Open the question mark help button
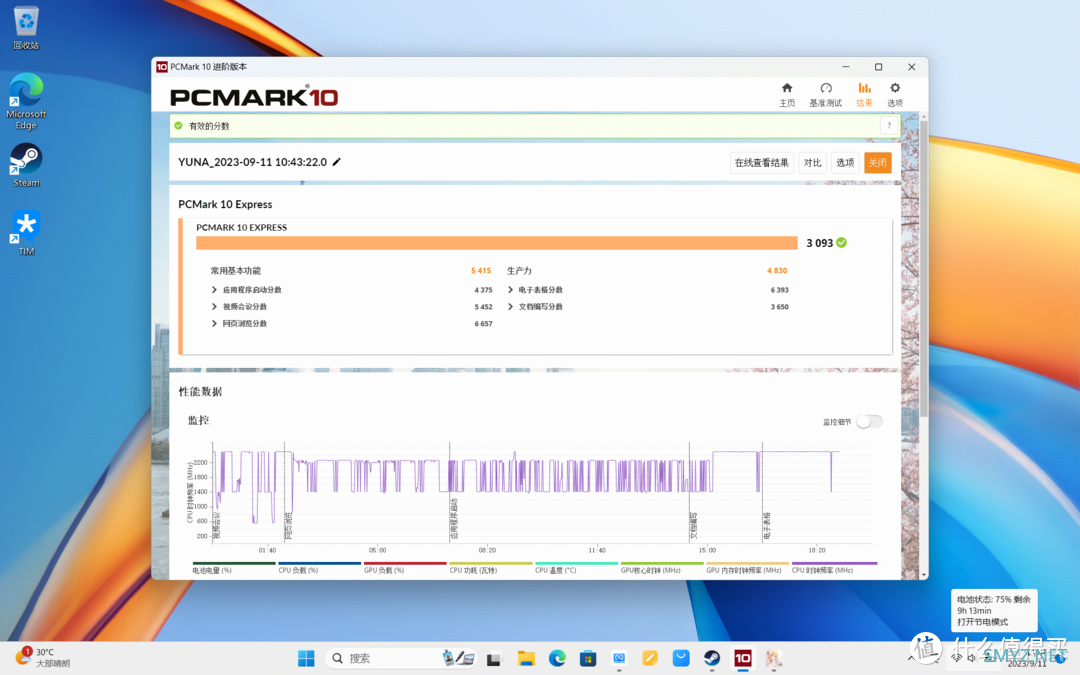The width and height of the screenshot is (1080, 675). (889, 125)
